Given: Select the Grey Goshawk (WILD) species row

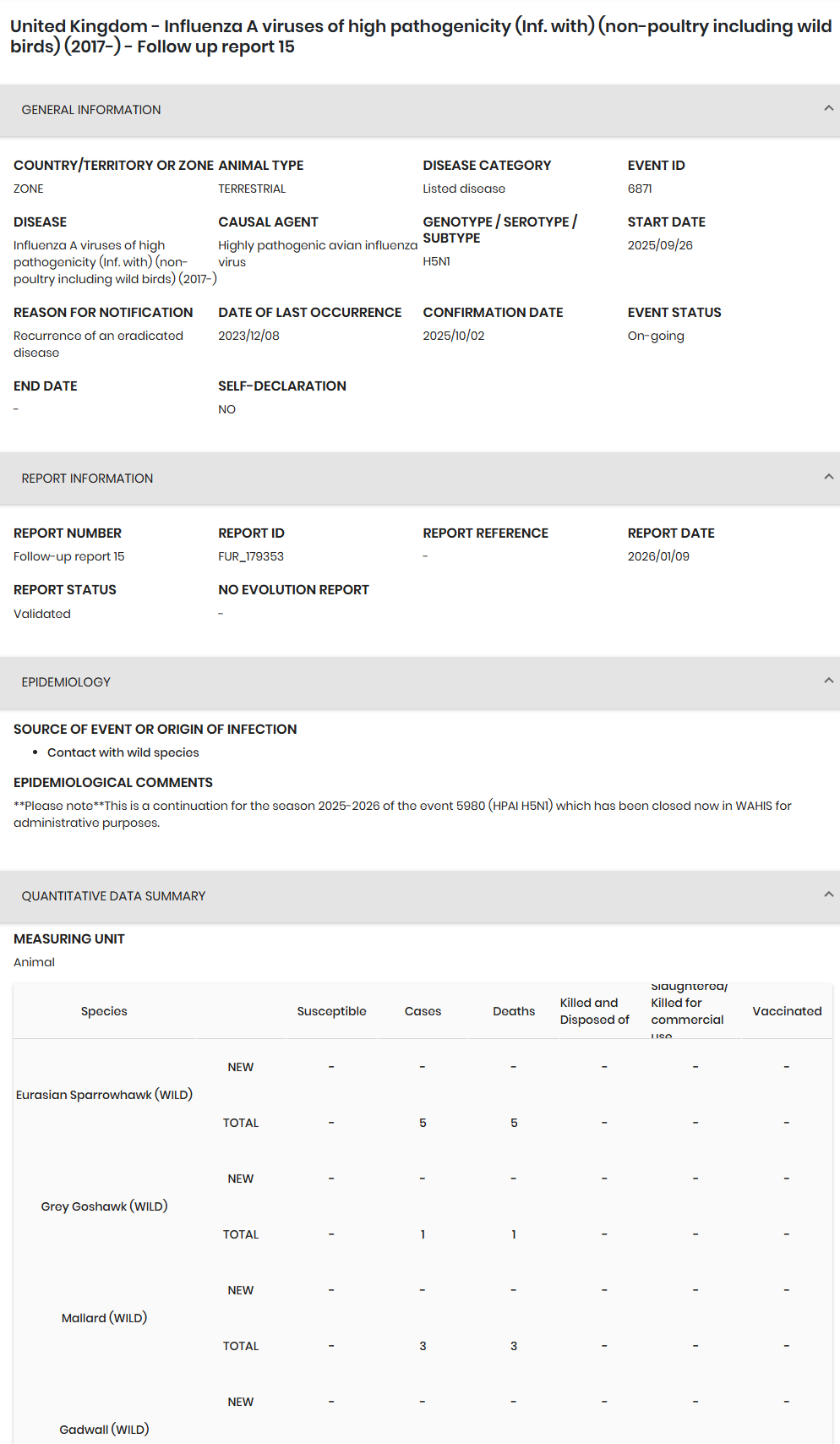Looking at the screenshot, I should 104,1206.
